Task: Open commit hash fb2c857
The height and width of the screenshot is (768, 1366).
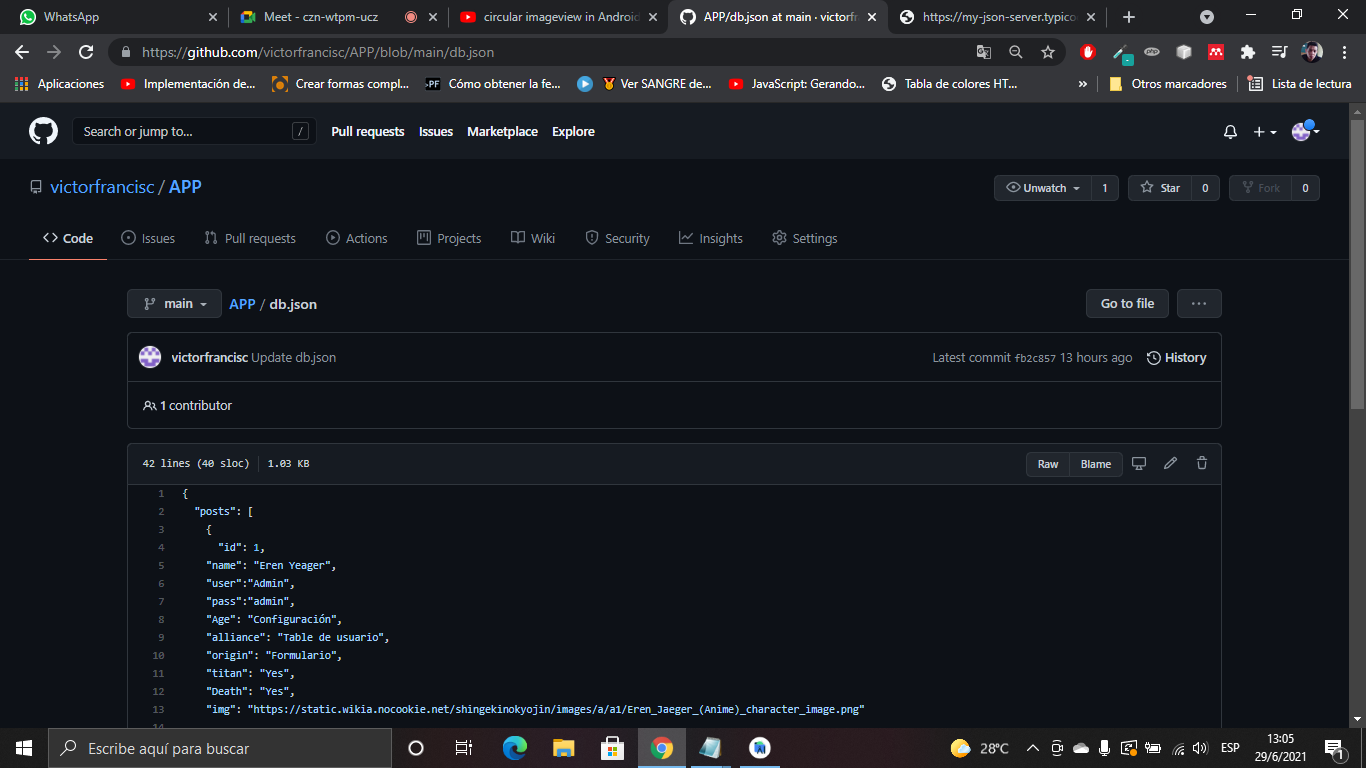Action: 1035,358
